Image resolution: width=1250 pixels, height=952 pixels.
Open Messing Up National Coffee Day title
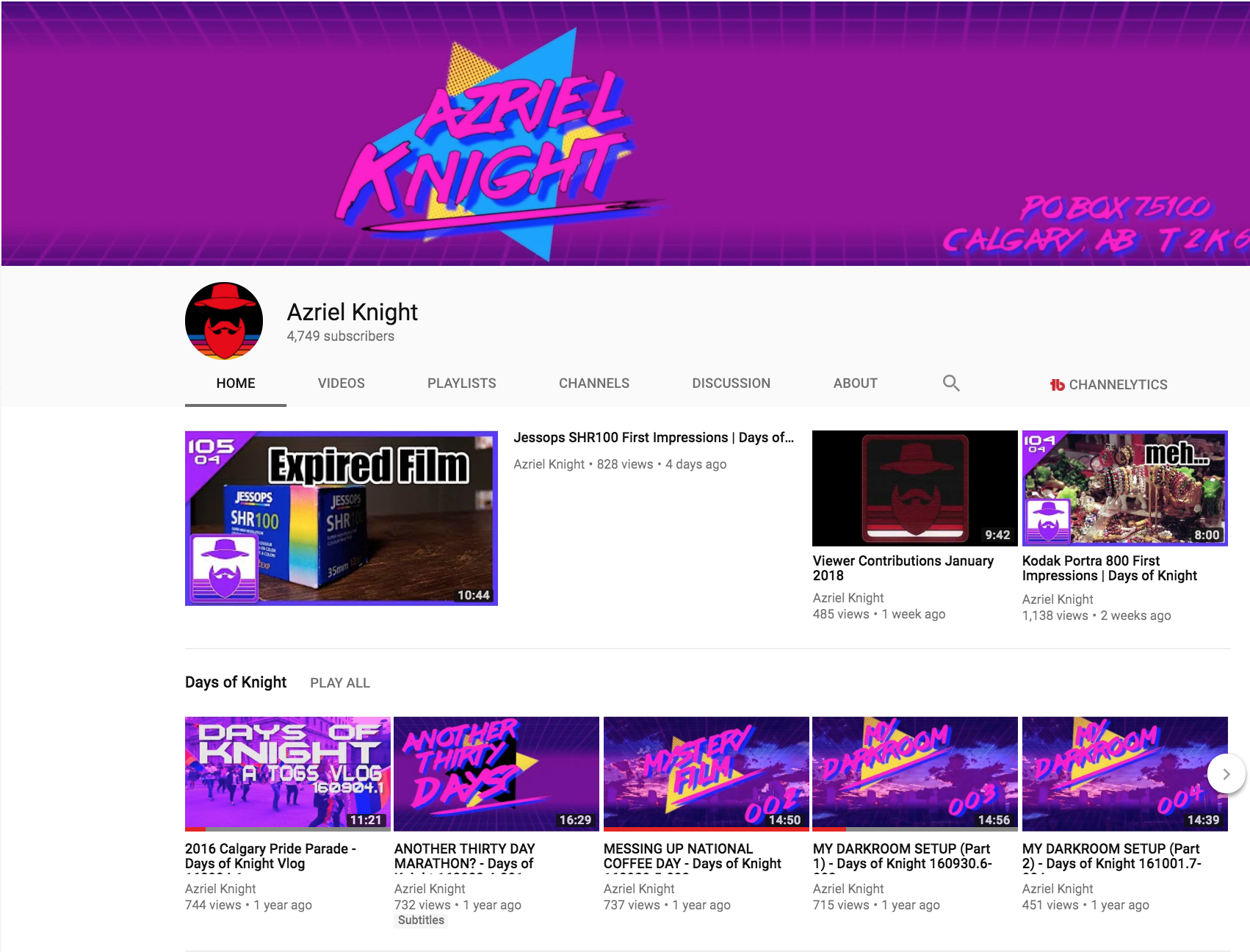tap(692, 857)
